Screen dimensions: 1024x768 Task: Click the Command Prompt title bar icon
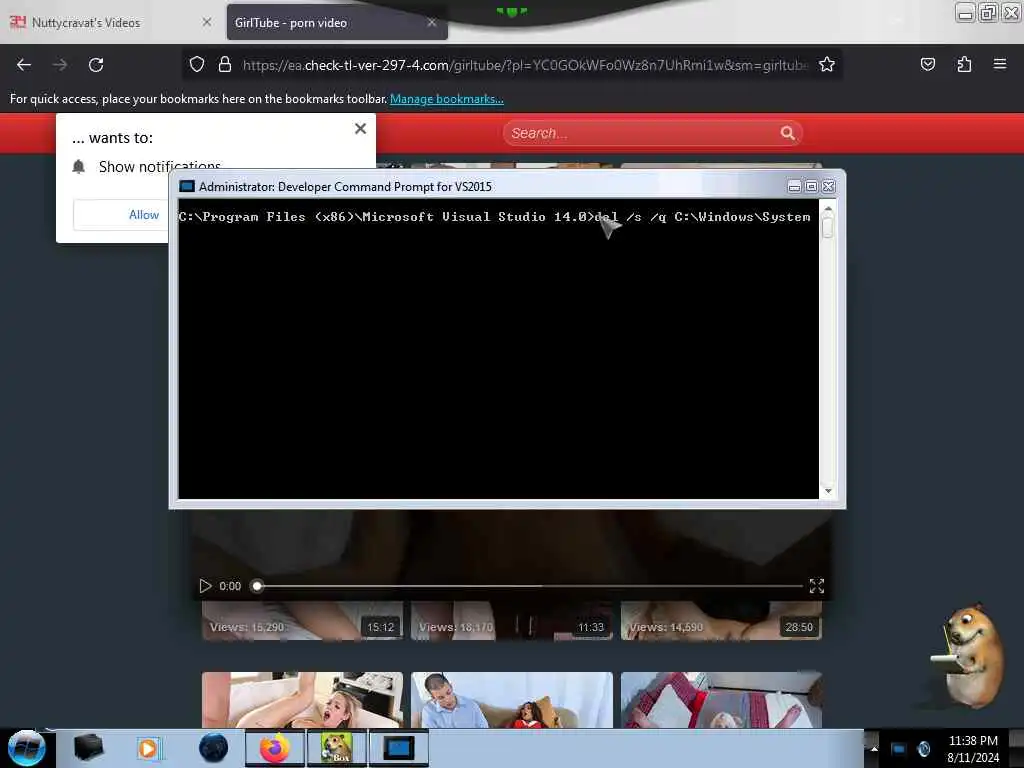pos(187,187)
